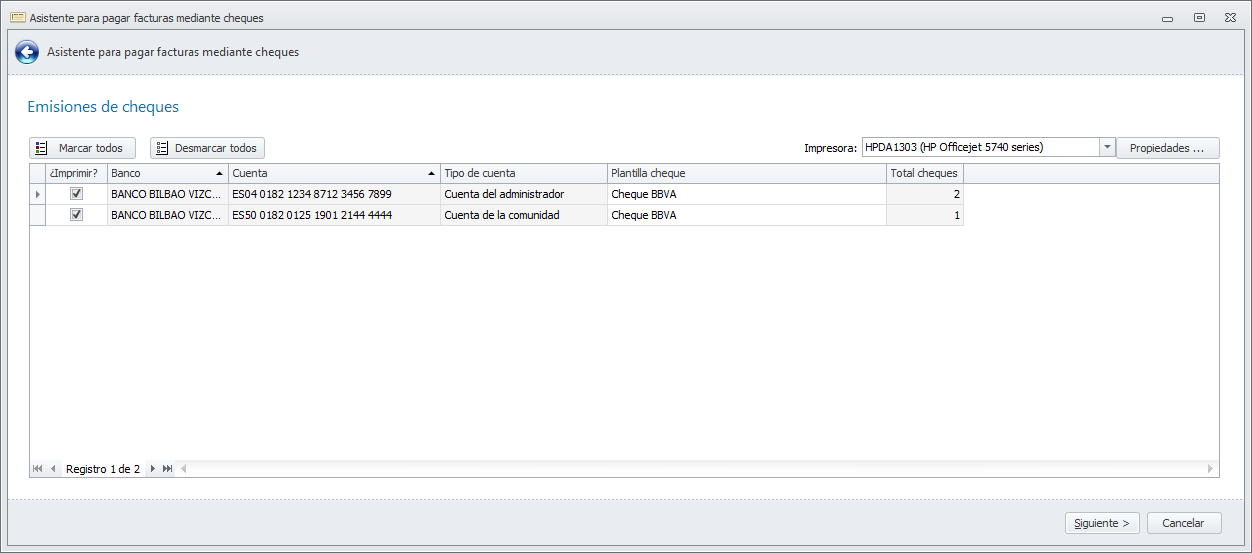The height and width of the screenshot is (553, 1252).
Task: Click the Tipo de cuenta column header
Action: click(523, 173)
